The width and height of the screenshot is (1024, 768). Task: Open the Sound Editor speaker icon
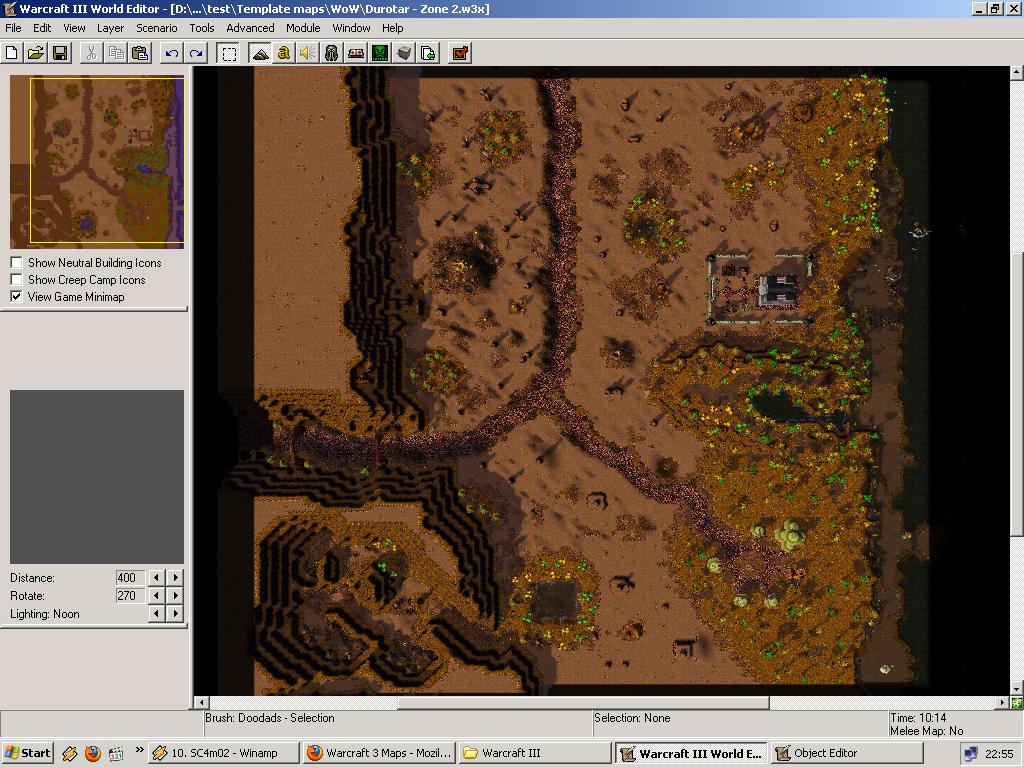click(308, 53)
